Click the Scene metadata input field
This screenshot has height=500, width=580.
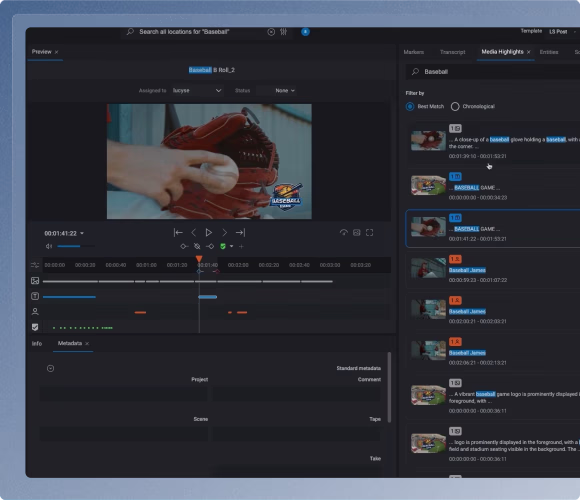point(124,433)
